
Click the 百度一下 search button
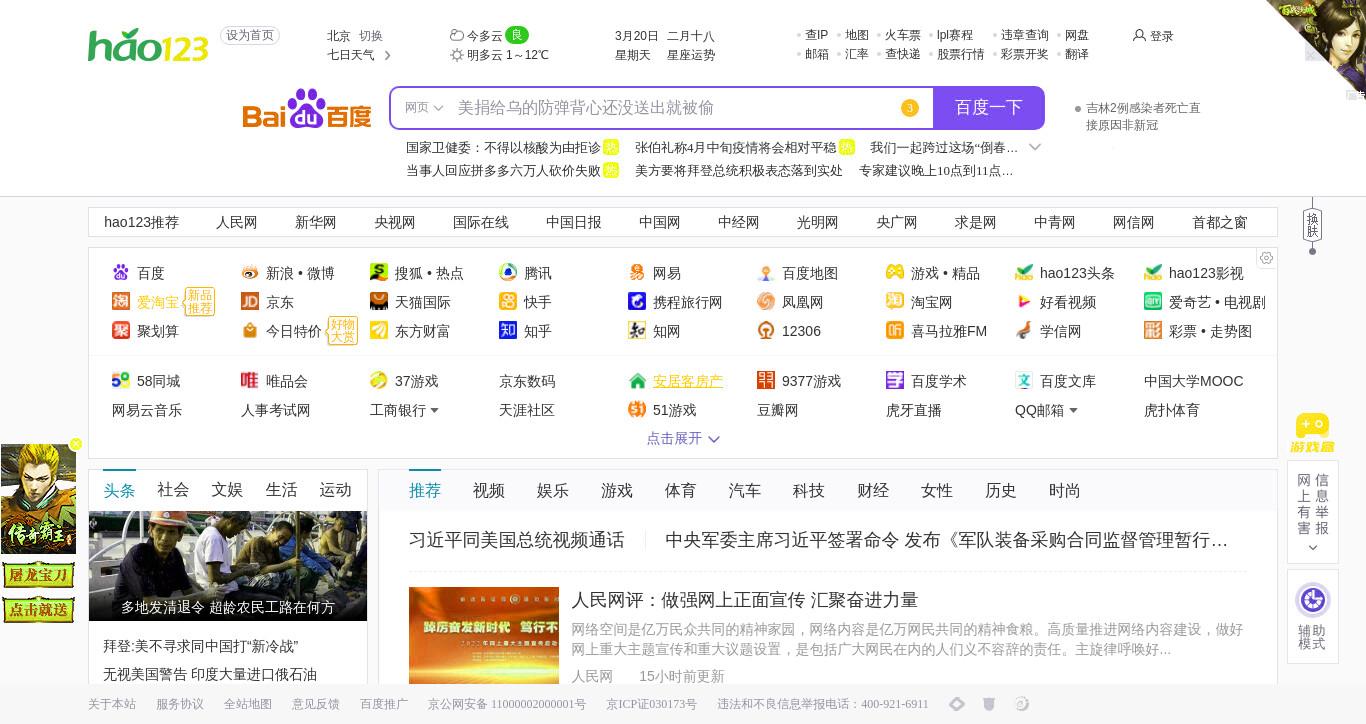pos(988,108)
